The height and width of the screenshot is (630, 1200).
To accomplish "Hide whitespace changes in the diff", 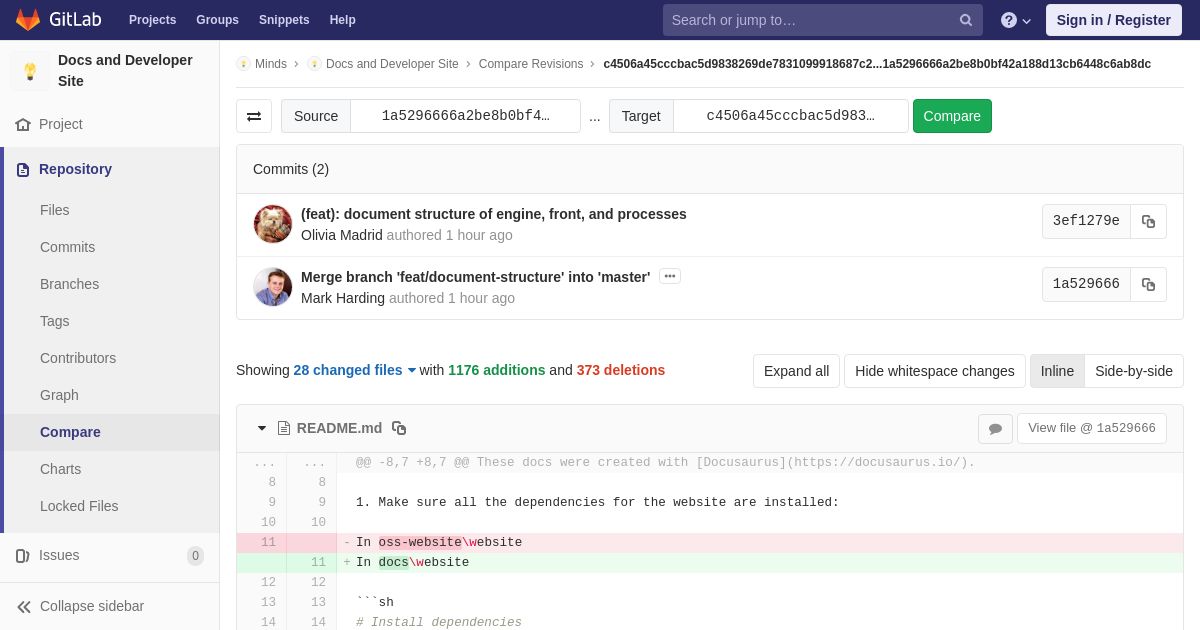I will 935,371.
